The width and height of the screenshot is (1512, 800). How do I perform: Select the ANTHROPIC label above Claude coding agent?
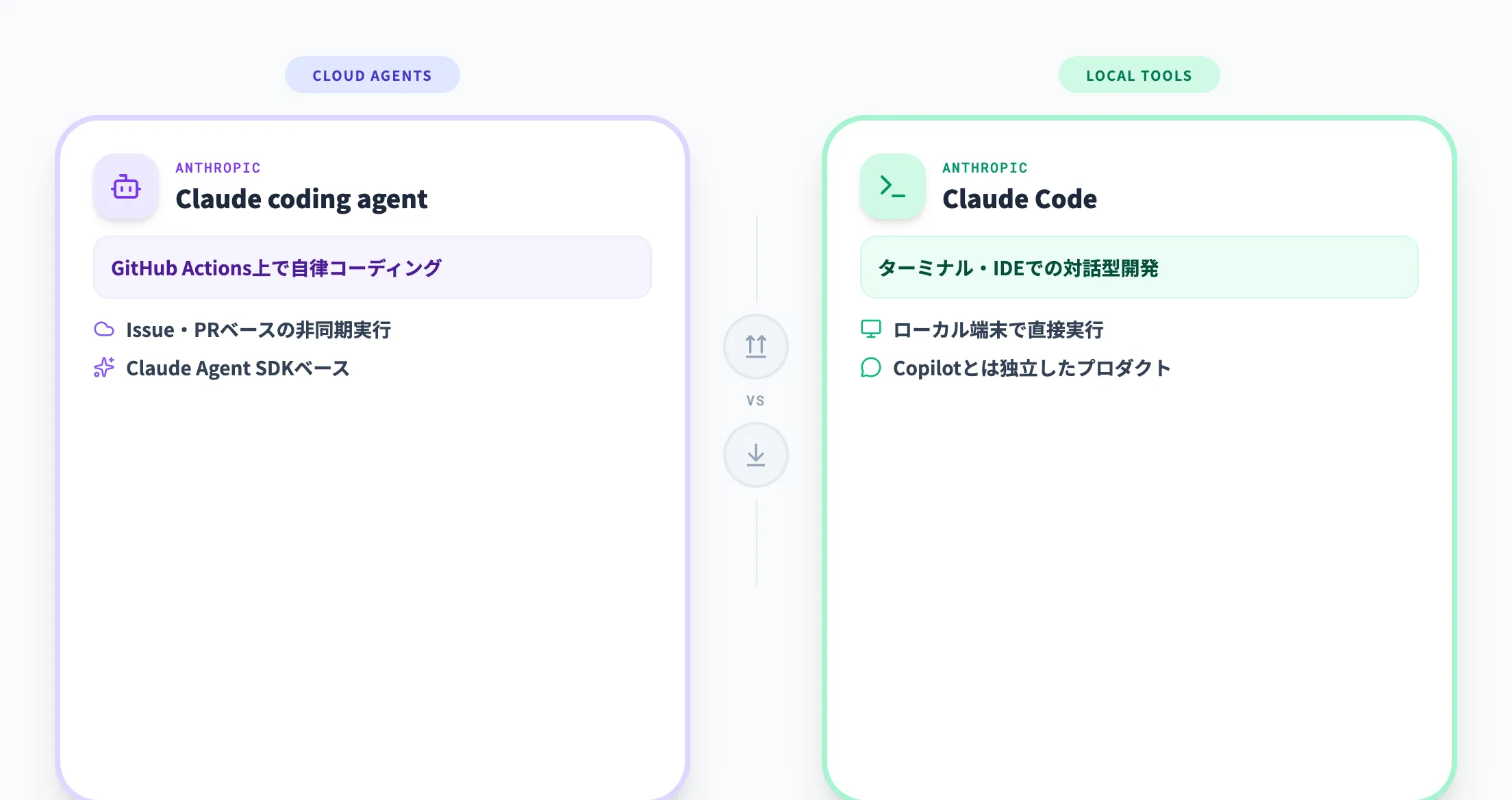(x=218, y=167)
